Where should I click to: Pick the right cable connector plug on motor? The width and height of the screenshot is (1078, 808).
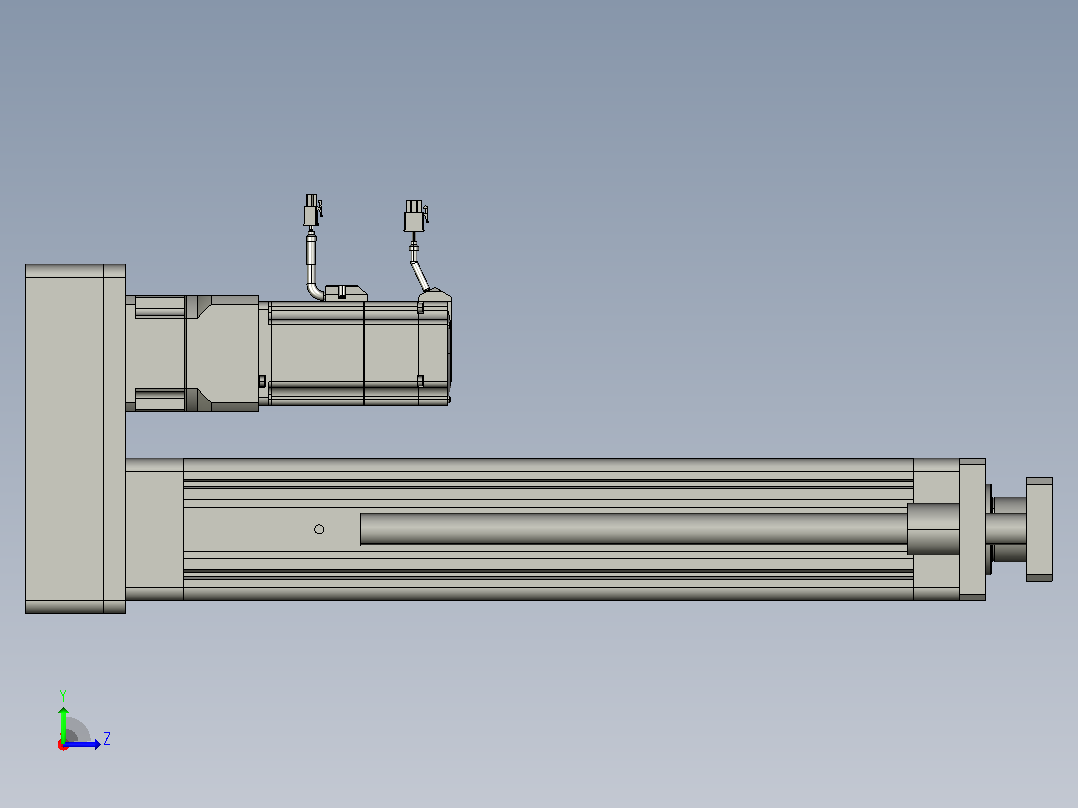[415, 215]
